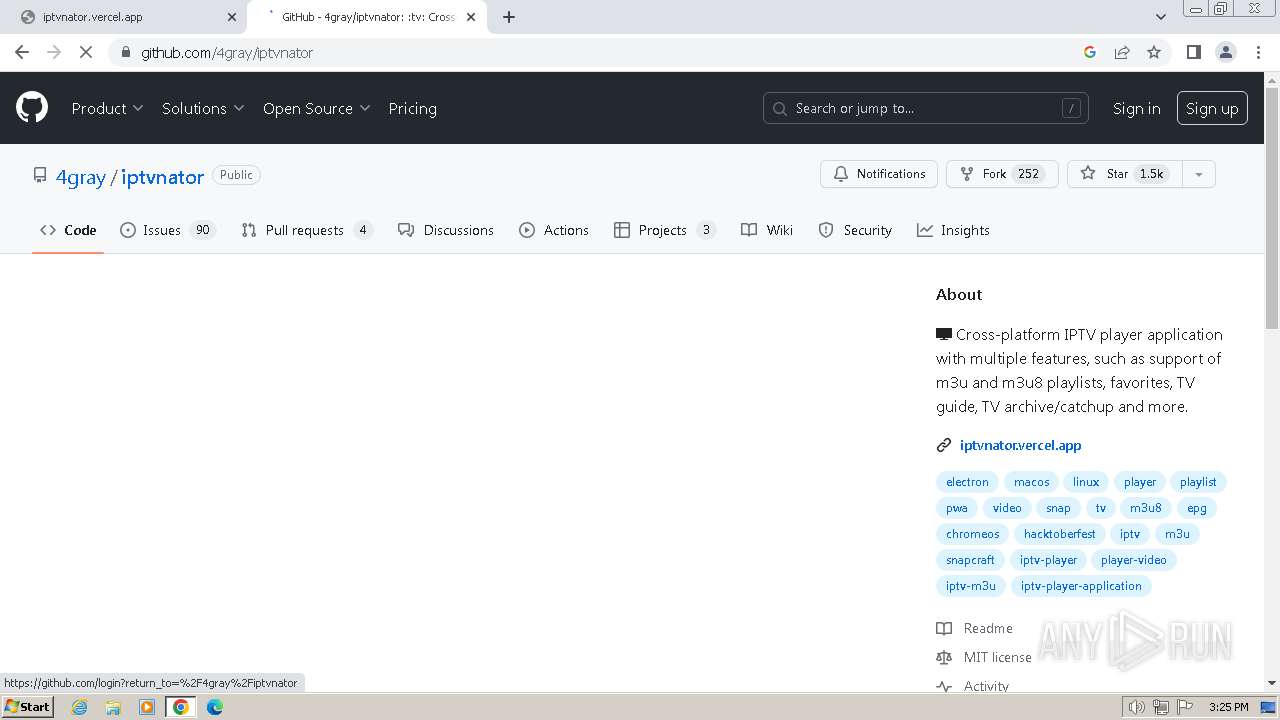Screen dimensions: 1280x720
Task: Open the star lists dropdown arrow
Action: (1198, 174)
